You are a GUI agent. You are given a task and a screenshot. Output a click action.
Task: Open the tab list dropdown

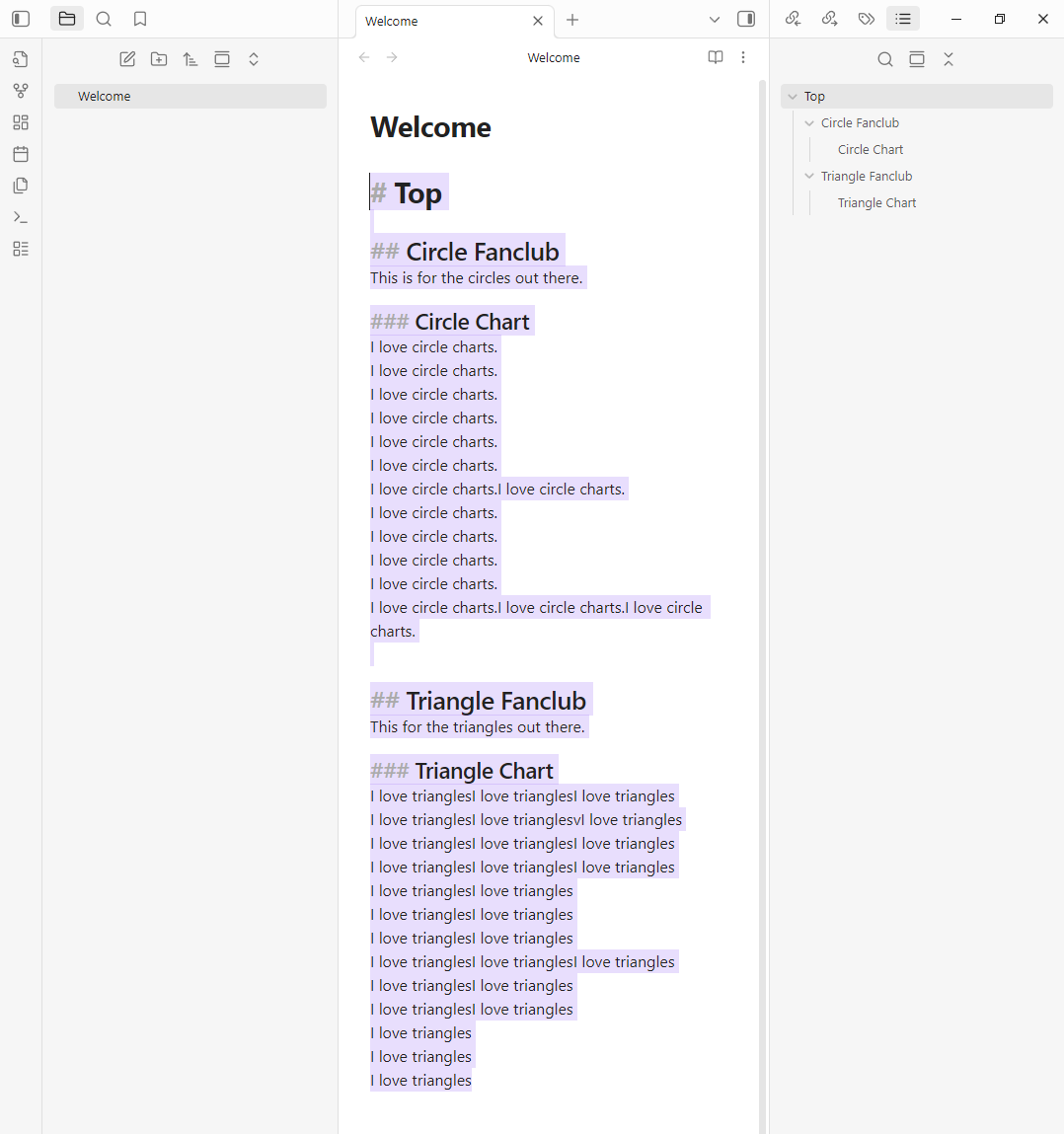[x=715, y=20]
